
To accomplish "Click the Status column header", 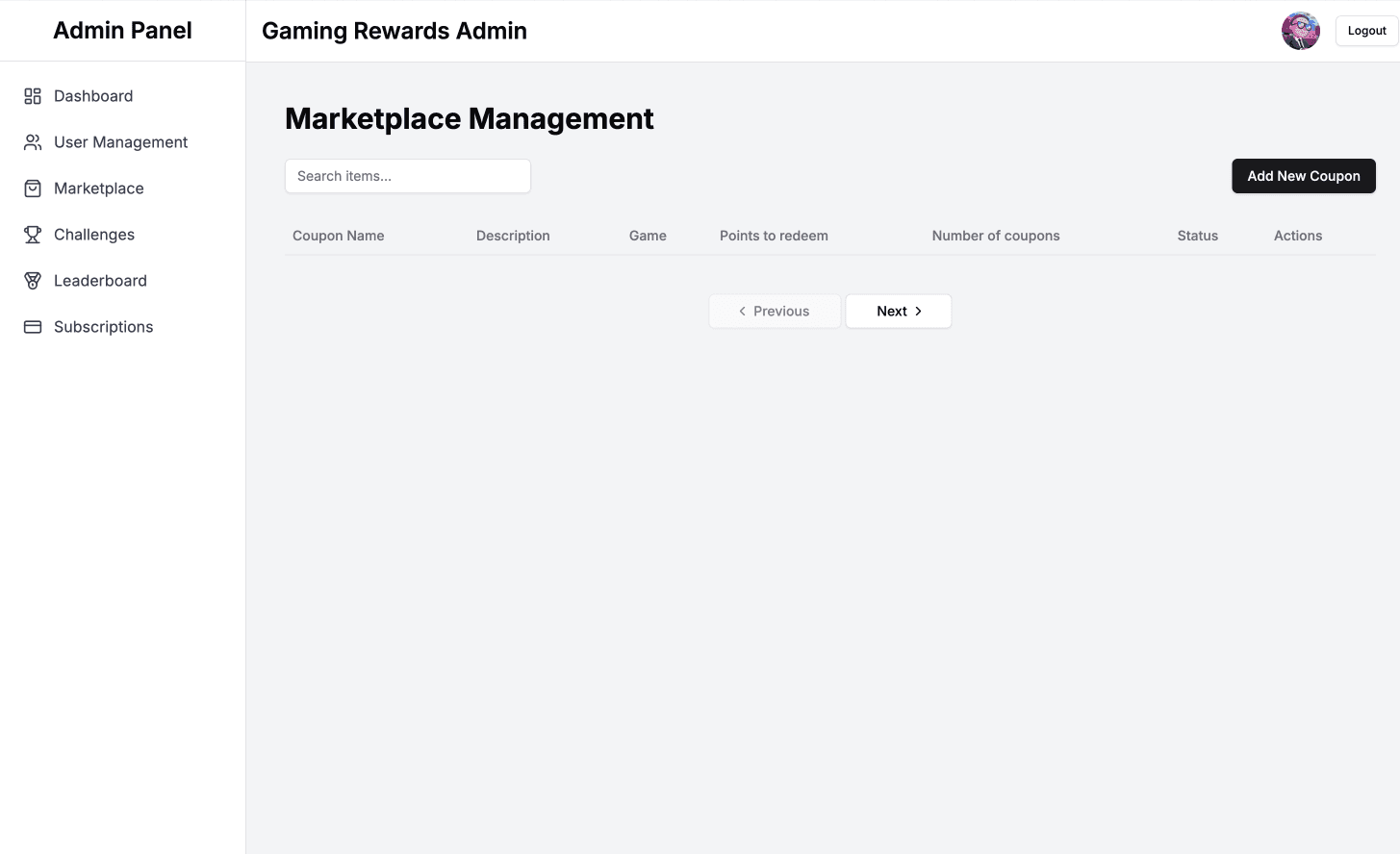I will (x=1197, y=235).
